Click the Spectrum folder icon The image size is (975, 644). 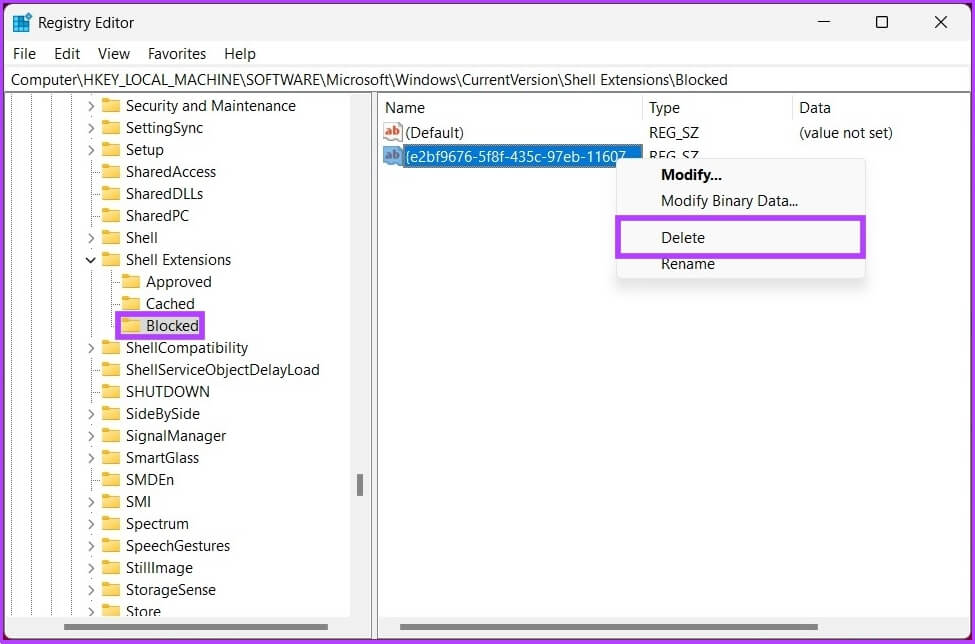[x=111, y=524]
